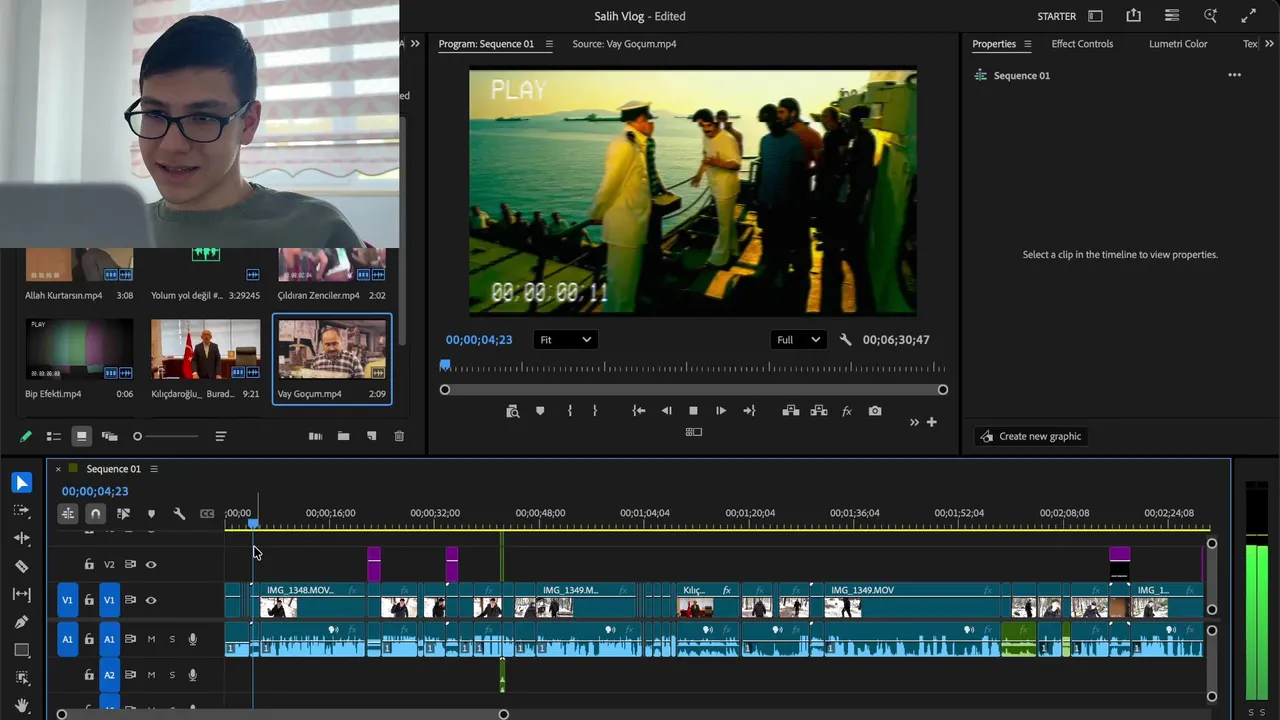Click the captions CC icon in timeline
1280x720 pixels.
(207, 513)
